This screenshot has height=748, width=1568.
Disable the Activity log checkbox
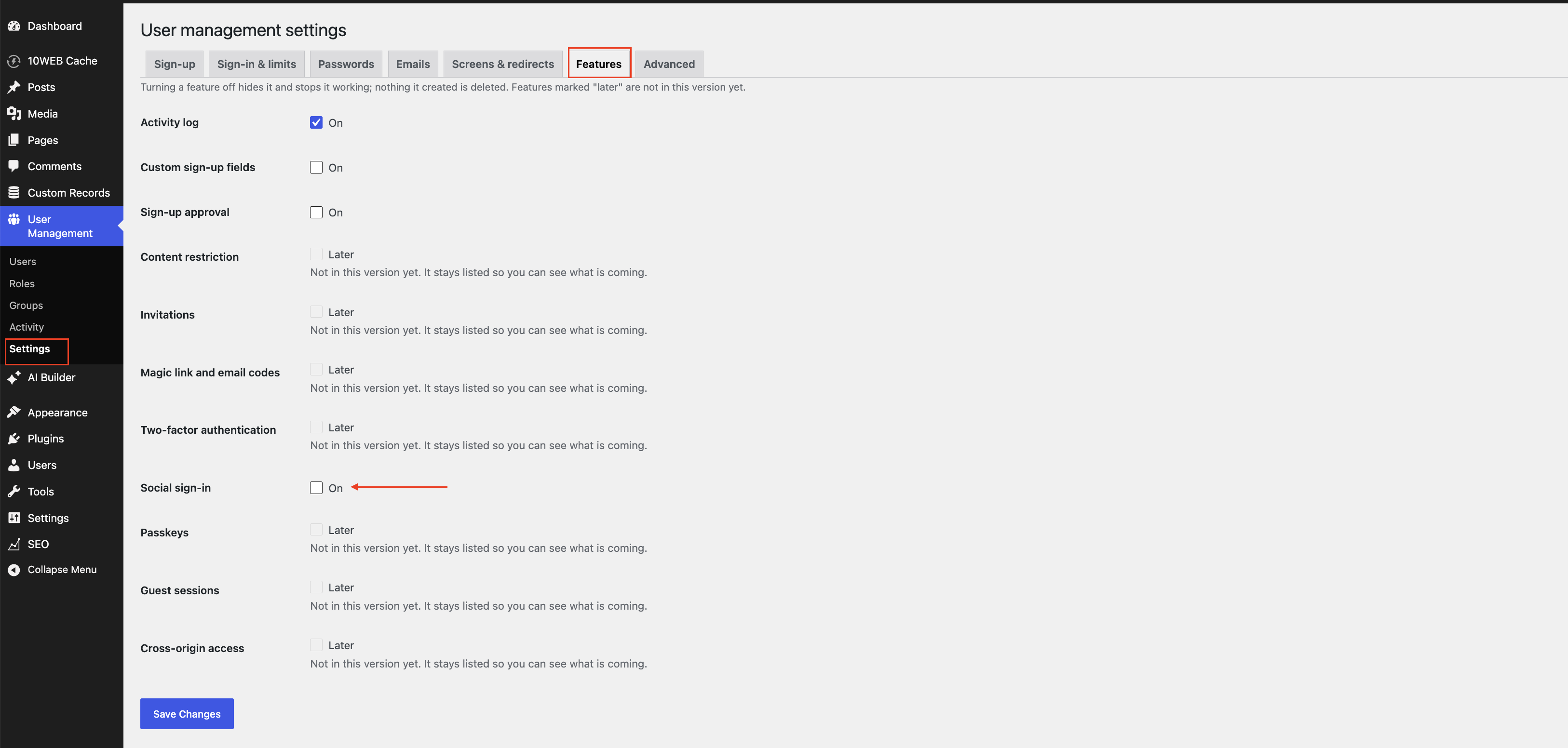[x=316, y=122]
